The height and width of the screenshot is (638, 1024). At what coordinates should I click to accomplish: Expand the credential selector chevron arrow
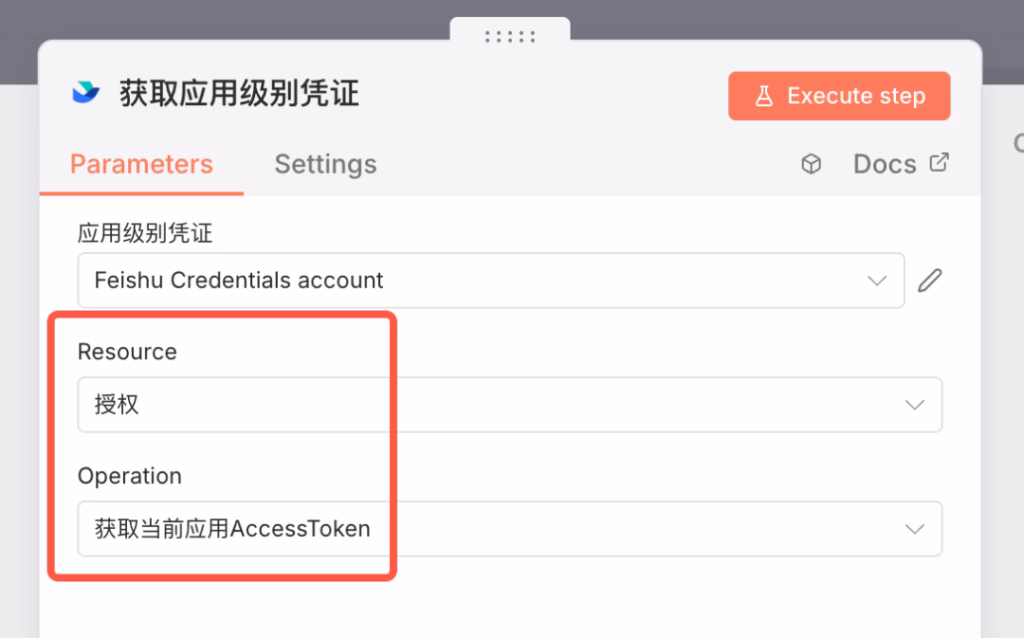(x=877, y=280)
